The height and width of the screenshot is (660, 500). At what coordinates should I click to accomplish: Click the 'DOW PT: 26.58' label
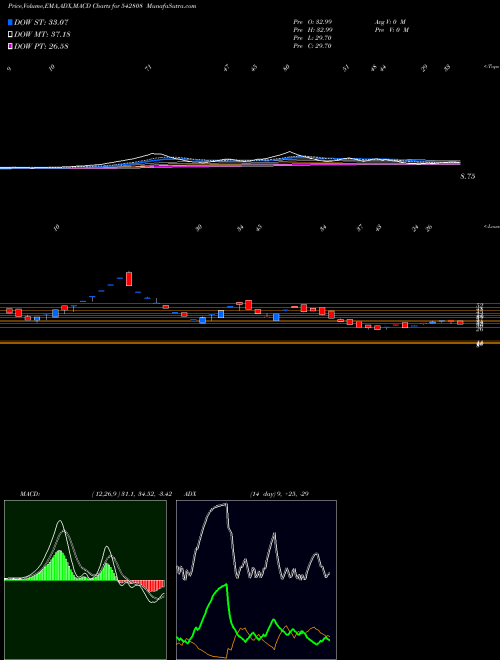[41, 46]
